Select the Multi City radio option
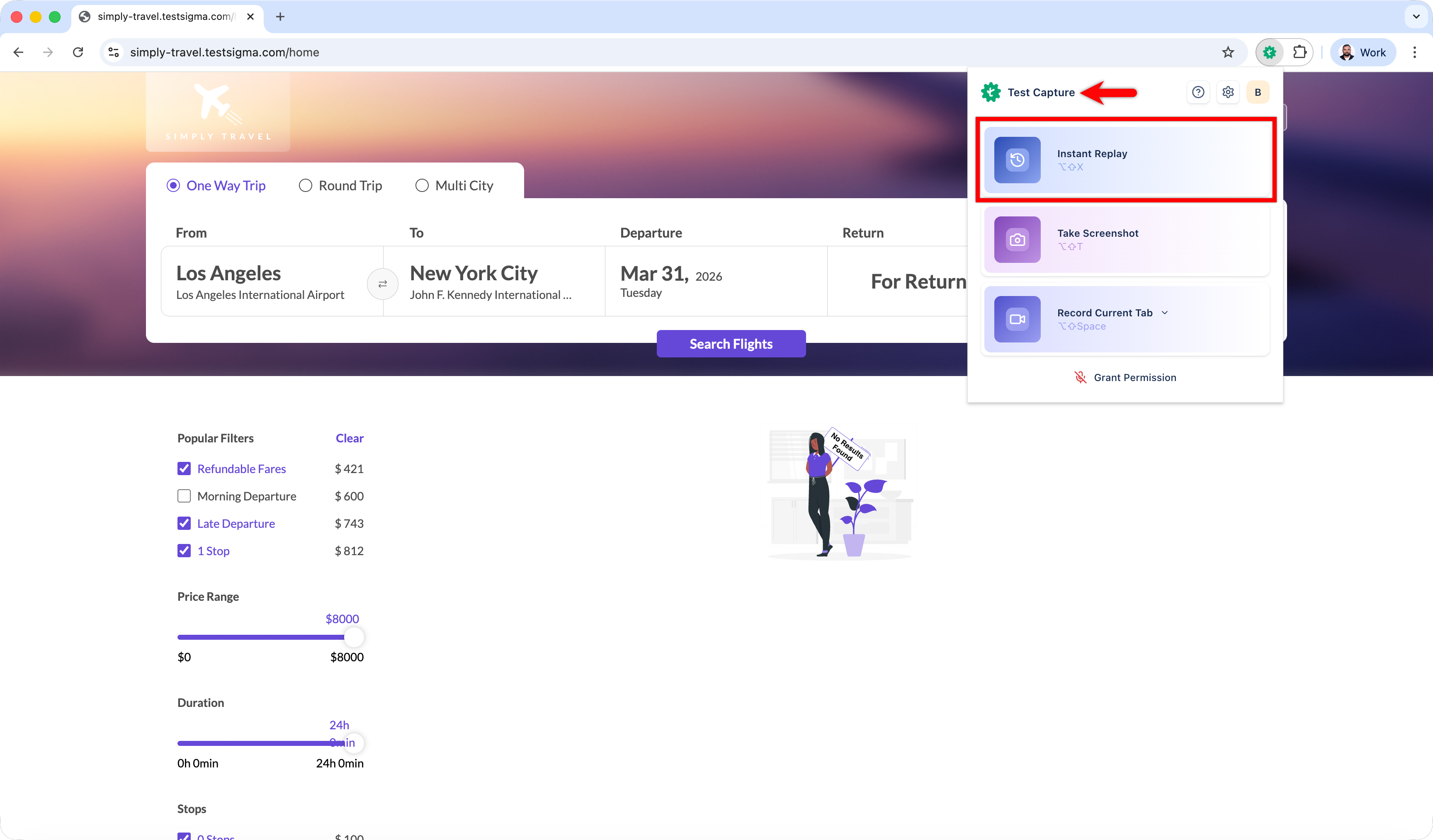This screenshot has height=840, width=1433. point(421,185)
